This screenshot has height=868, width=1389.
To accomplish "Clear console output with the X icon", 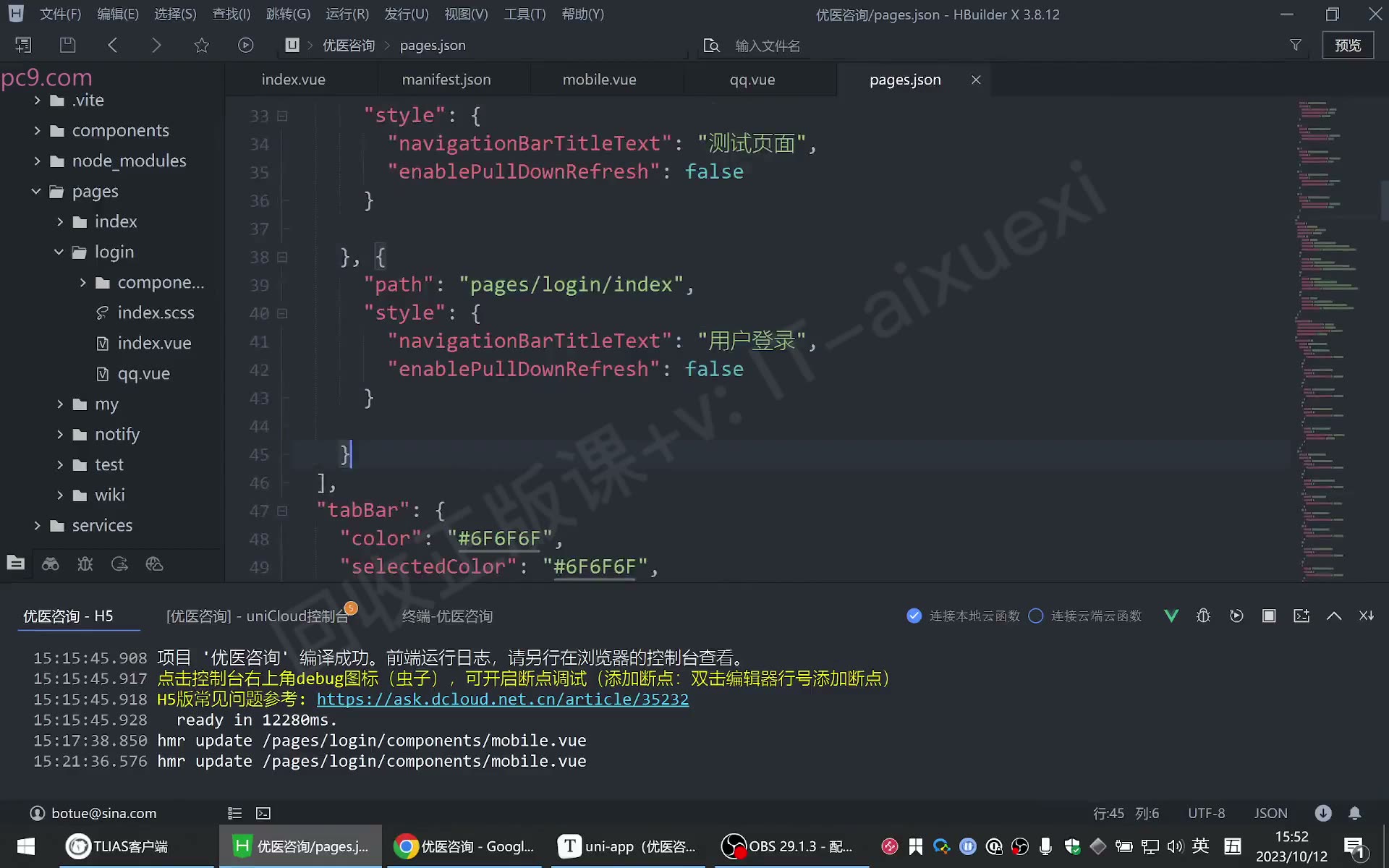I will pos(1367,616).
